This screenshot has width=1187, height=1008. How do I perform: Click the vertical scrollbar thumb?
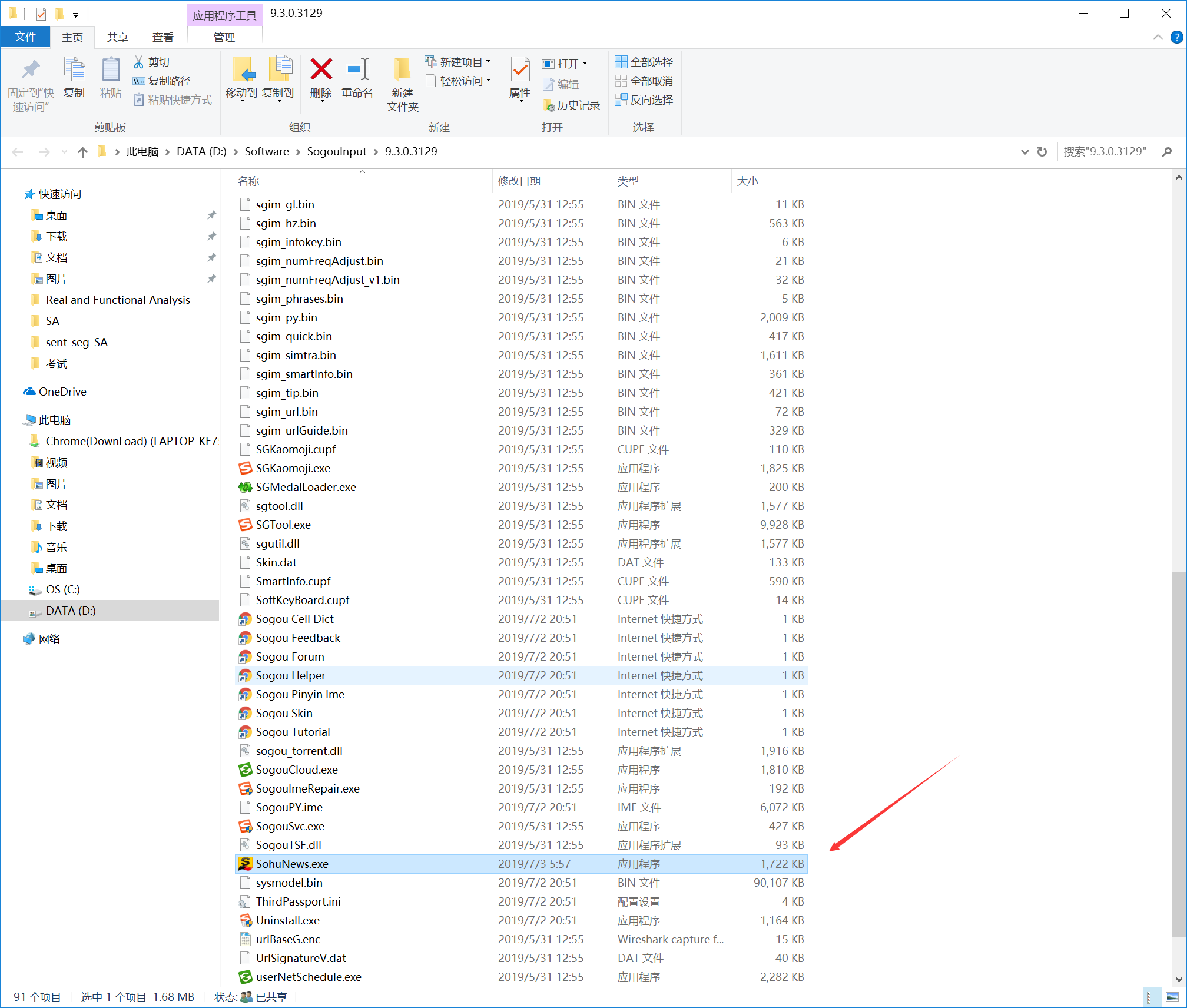click(x=1178, y=754)
